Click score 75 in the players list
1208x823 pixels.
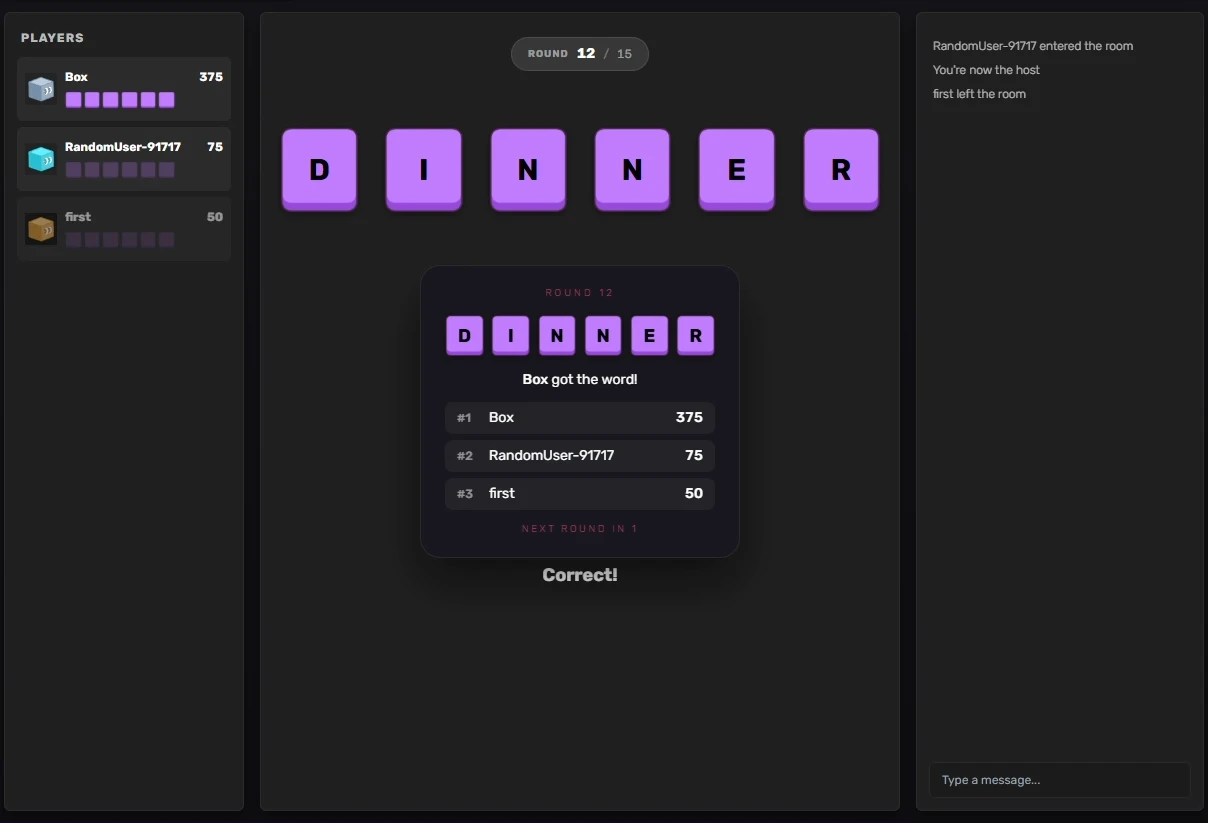[x=215, y=147]
